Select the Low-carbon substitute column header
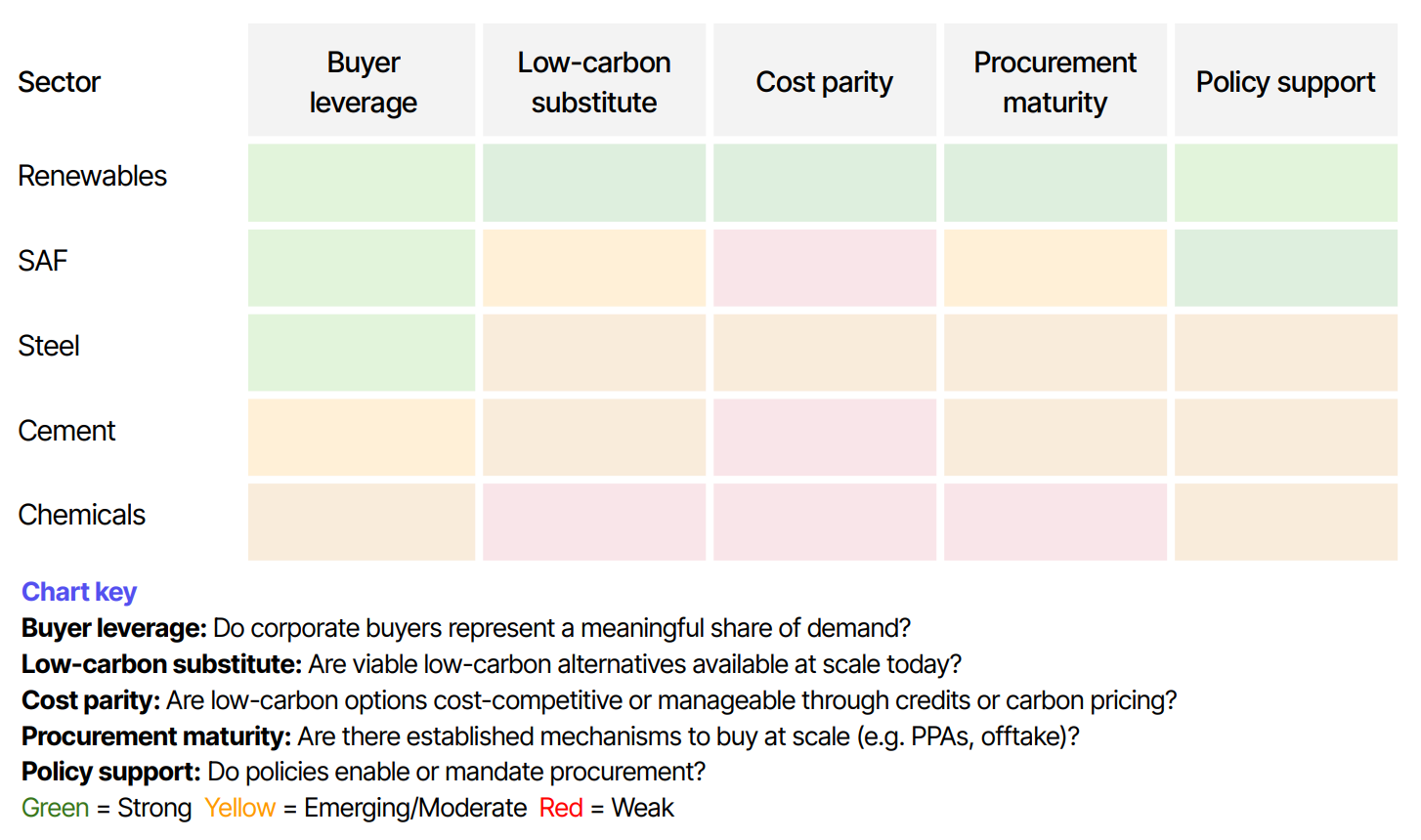 (x=594, y=80)
